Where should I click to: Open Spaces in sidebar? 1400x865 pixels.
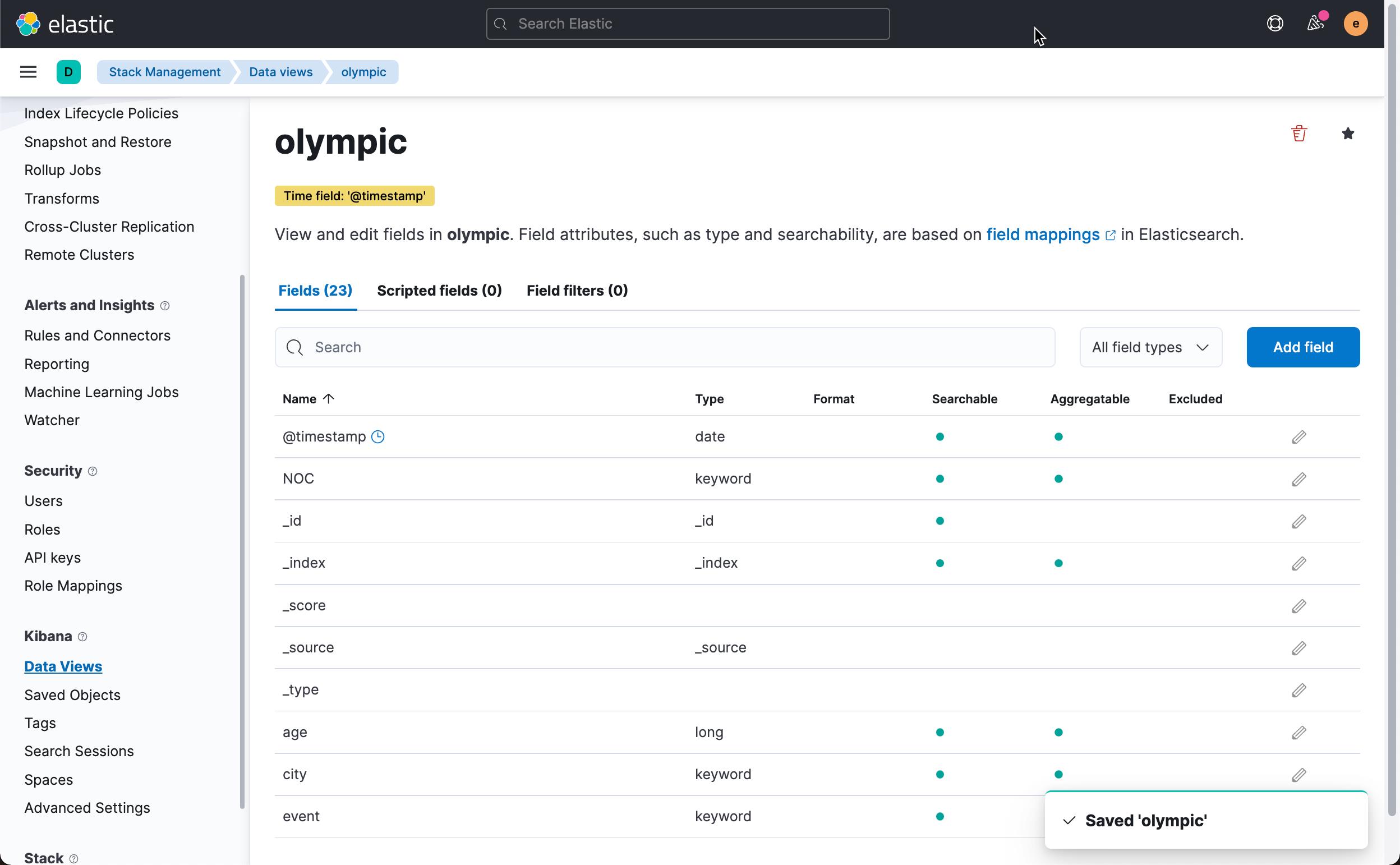click(x=49, y=780)
